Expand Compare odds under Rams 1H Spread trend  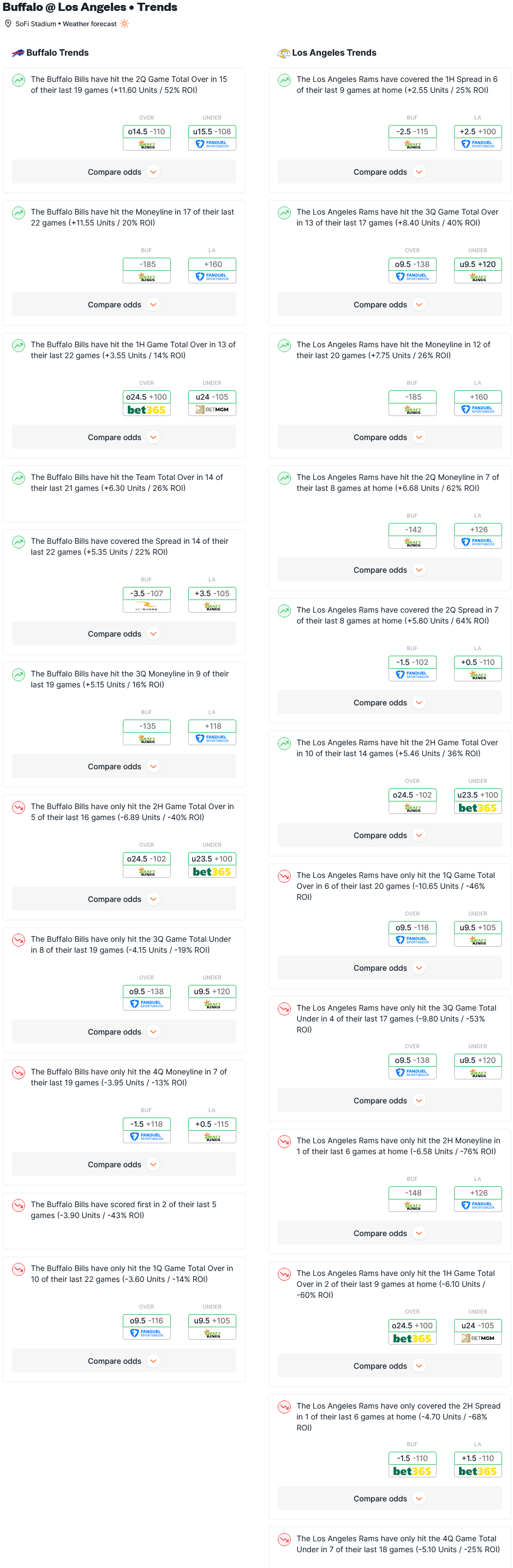tap(390, 173)
